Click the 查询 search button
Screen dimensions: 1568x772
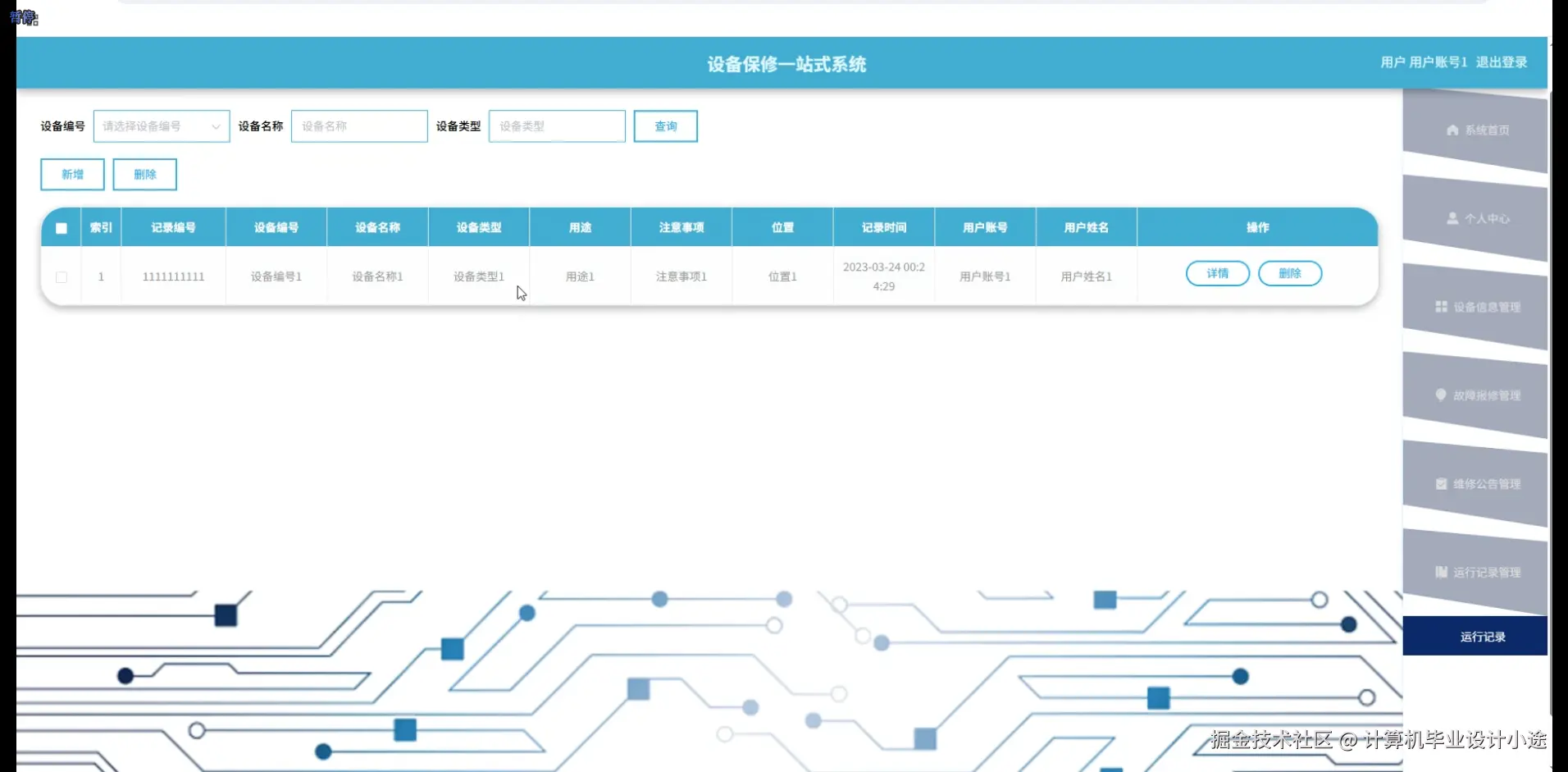pyautogui.click(x=665, y=126)
